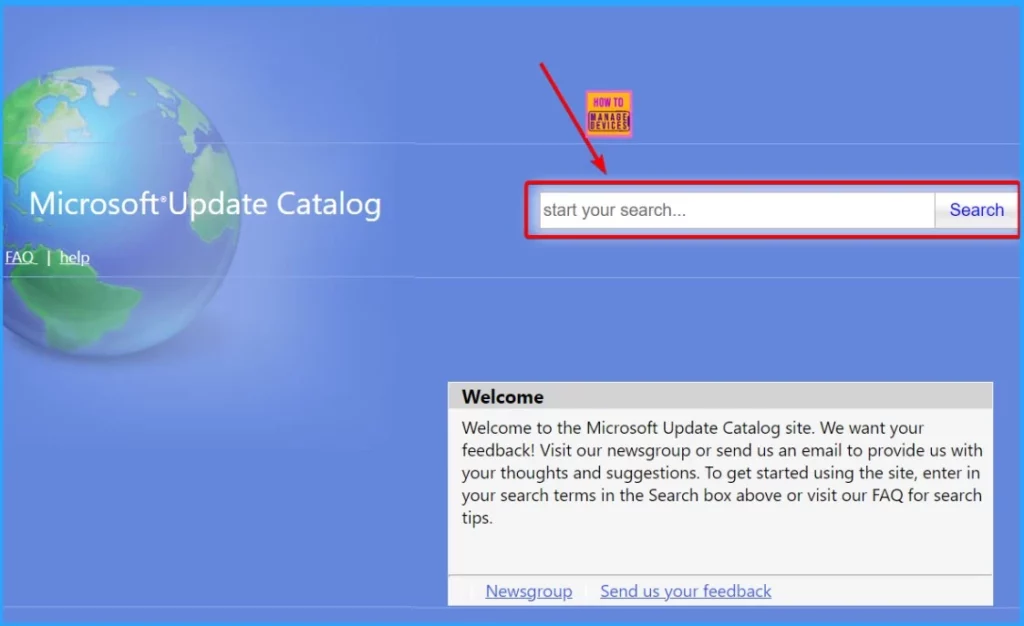Open the help link
This screenshot has height=626, width=1024.
point(74,257)
